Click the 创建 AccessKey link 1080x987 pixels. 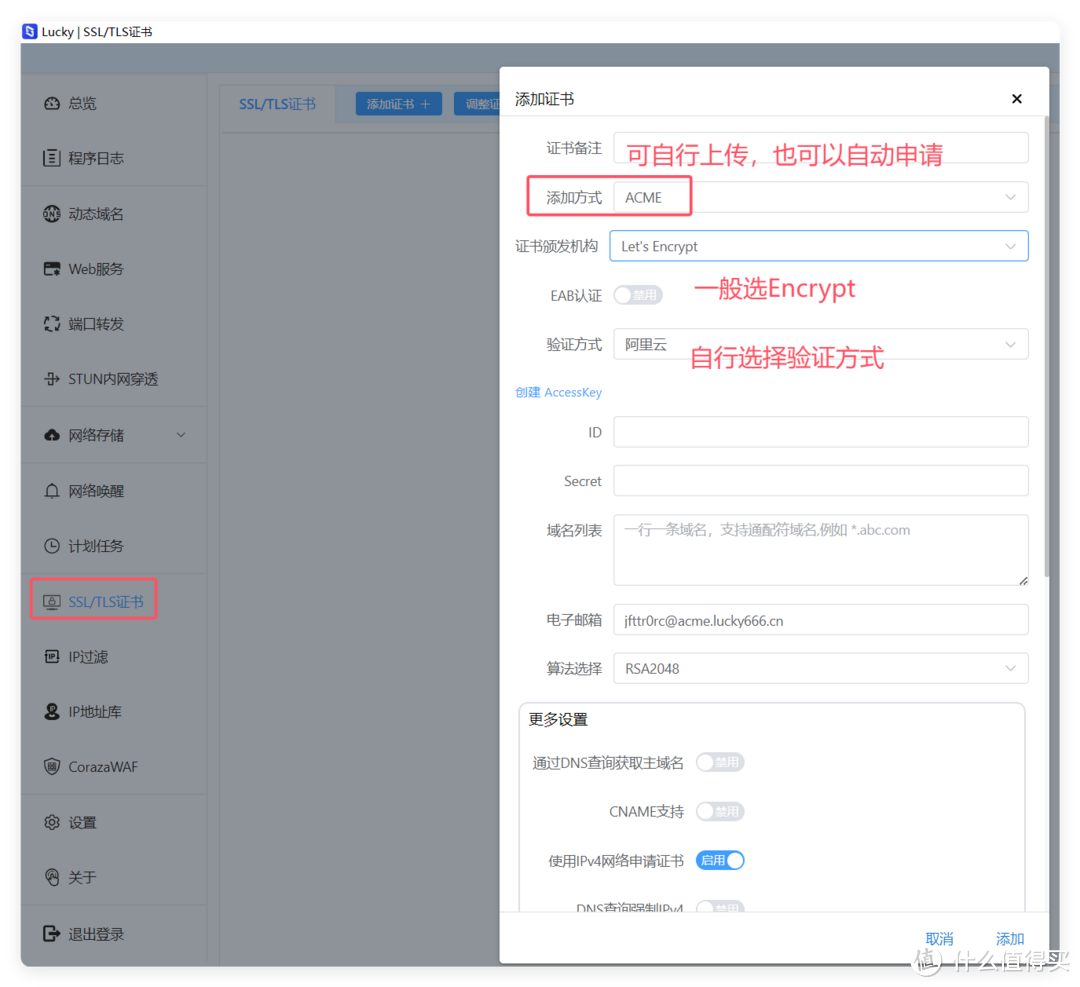pyautogui.click(x=558, y=392)
